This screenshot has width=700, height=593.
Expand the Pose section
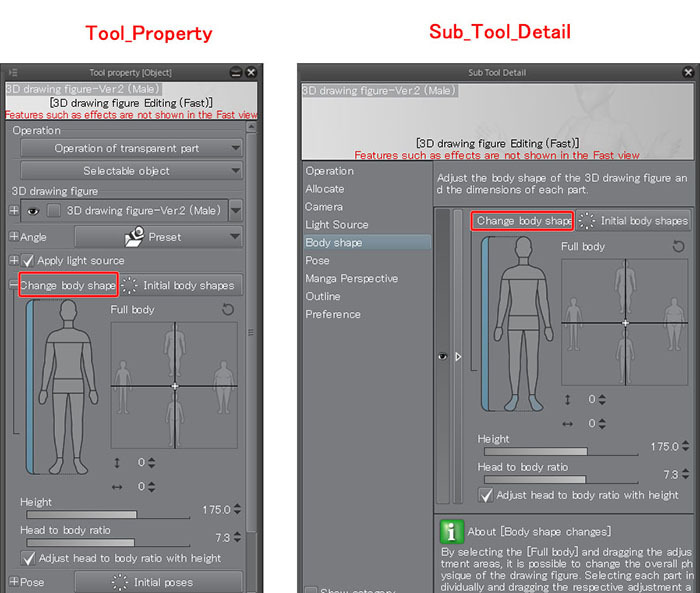14,581
